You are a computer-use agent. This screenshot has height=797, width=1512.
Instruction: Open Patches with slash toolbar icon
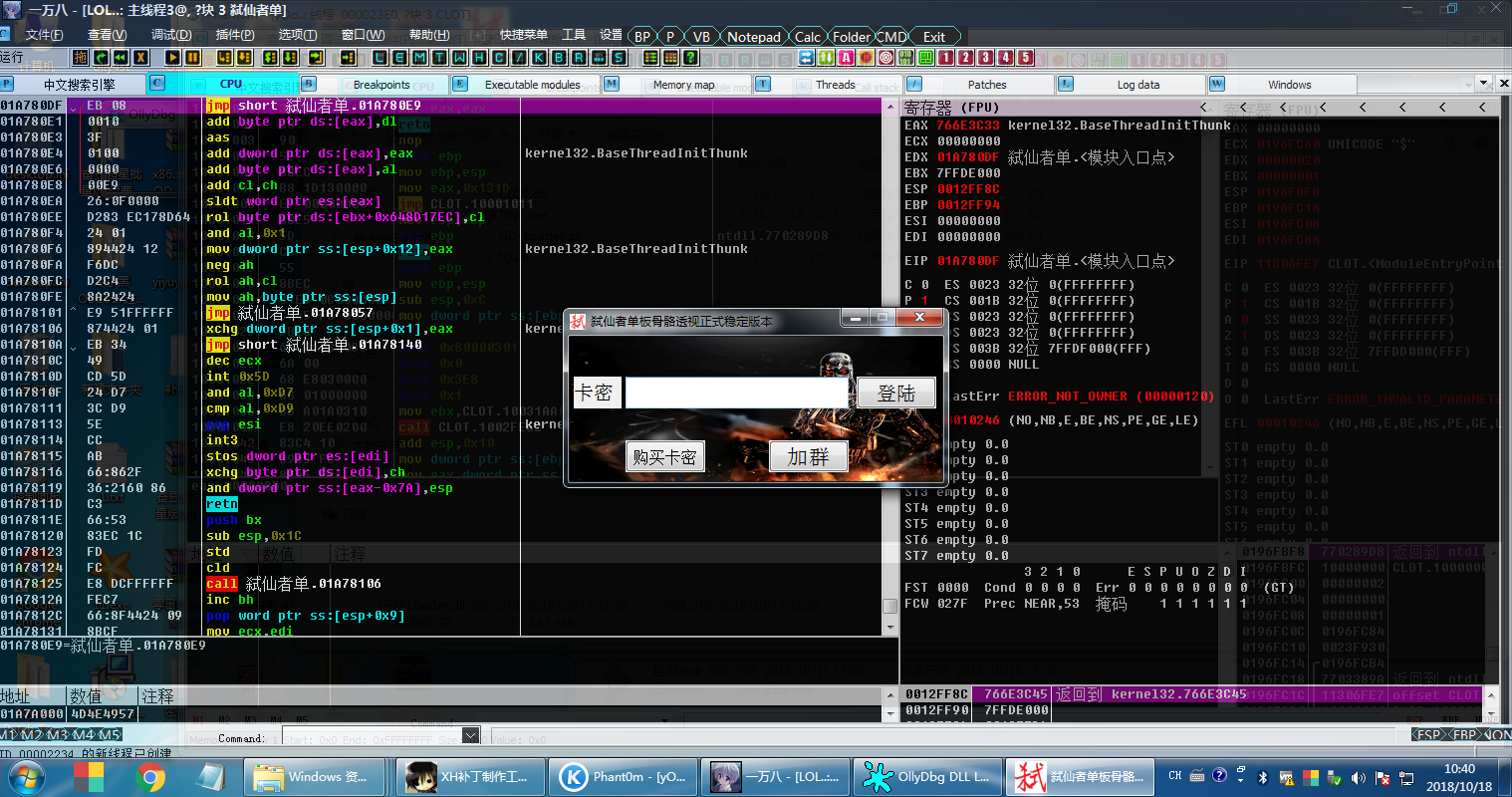[519, 58]
